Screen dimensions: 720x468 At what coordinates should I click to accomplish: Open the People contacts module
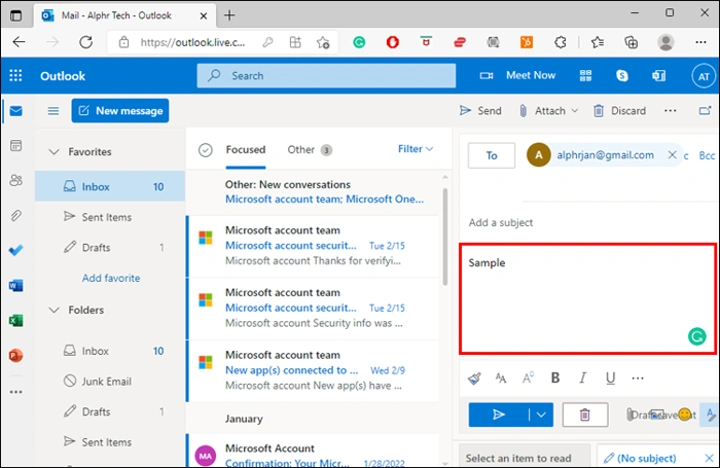16,180
